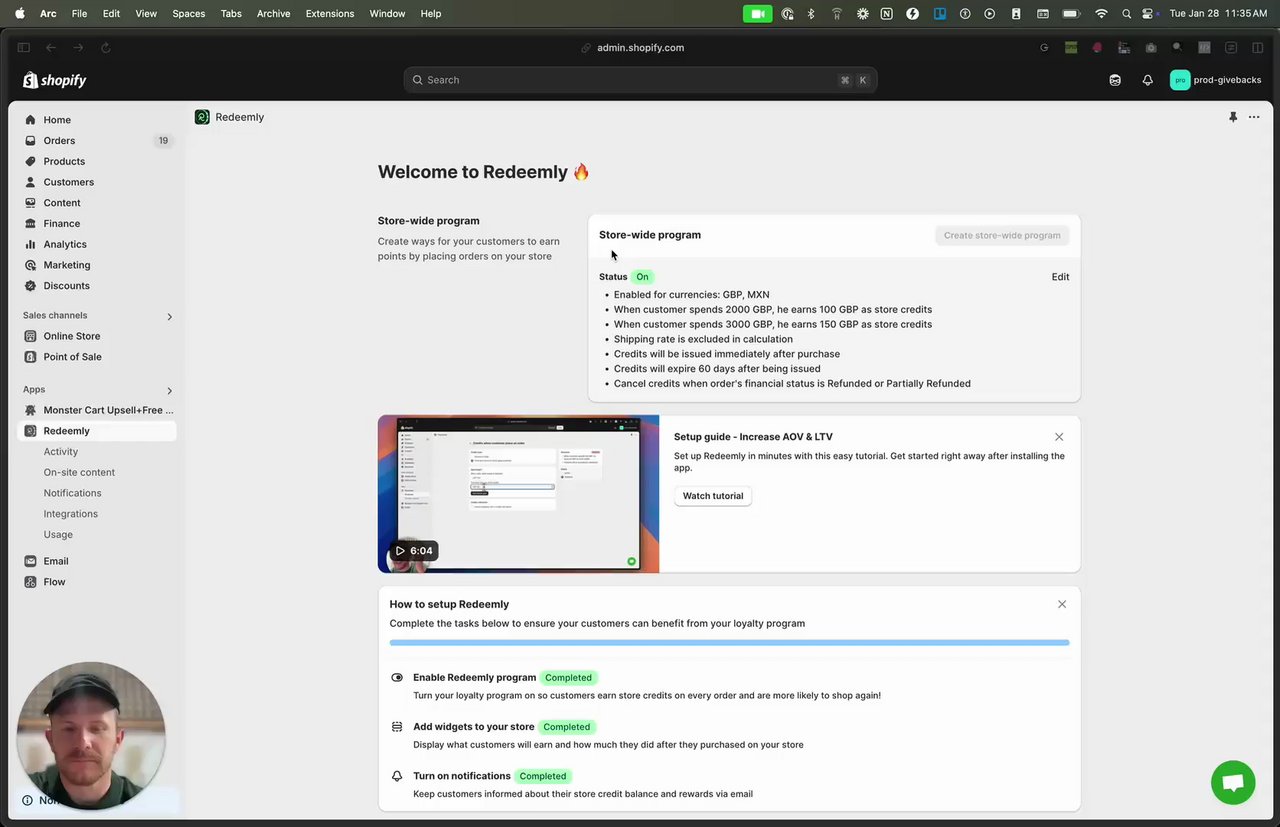Click the date and time in menu bar
The height and width of the screenshot is (827, 1280).
[1218, 14]
